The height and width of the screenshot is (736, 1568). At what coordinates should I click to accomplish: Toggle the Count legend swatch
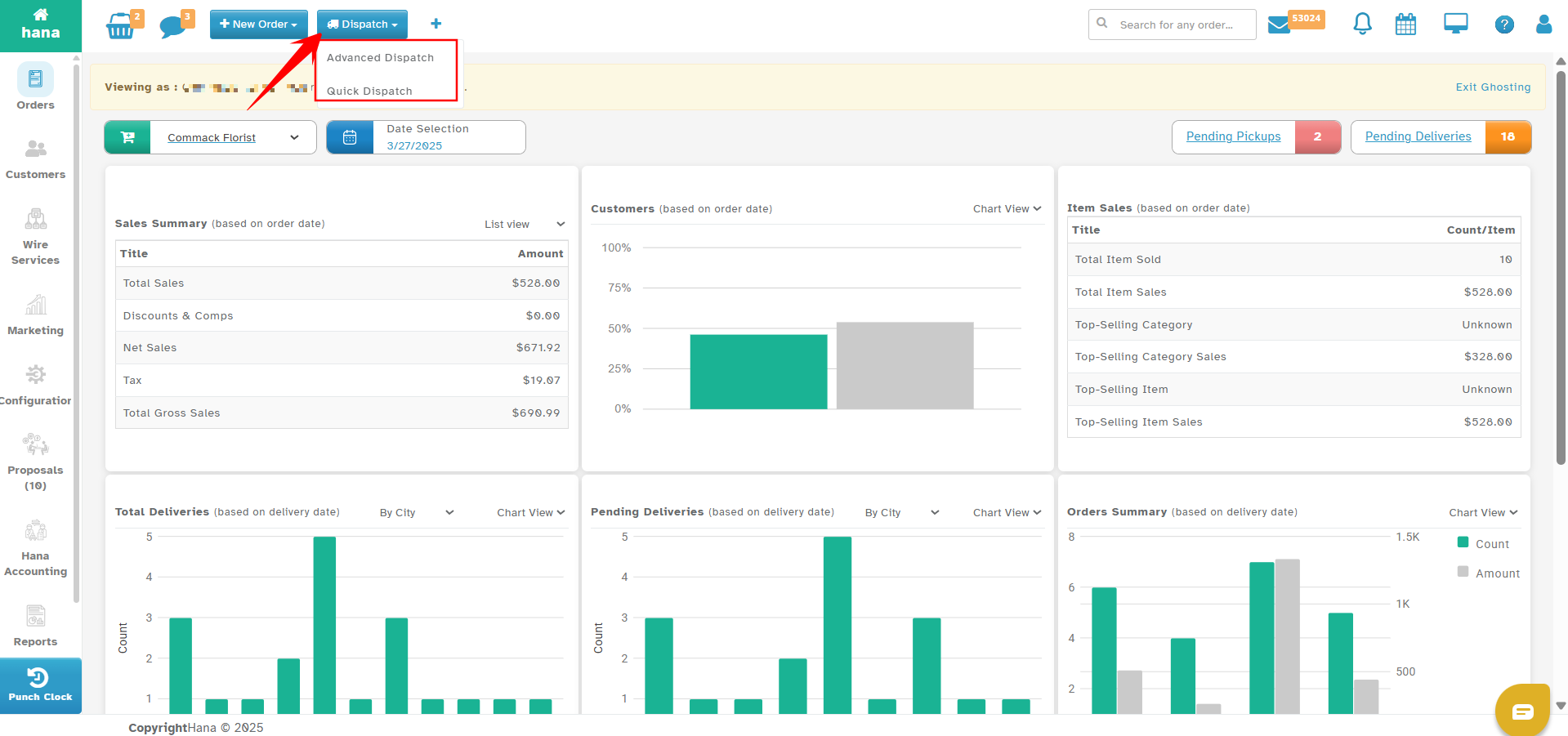tap(1463, 542)
